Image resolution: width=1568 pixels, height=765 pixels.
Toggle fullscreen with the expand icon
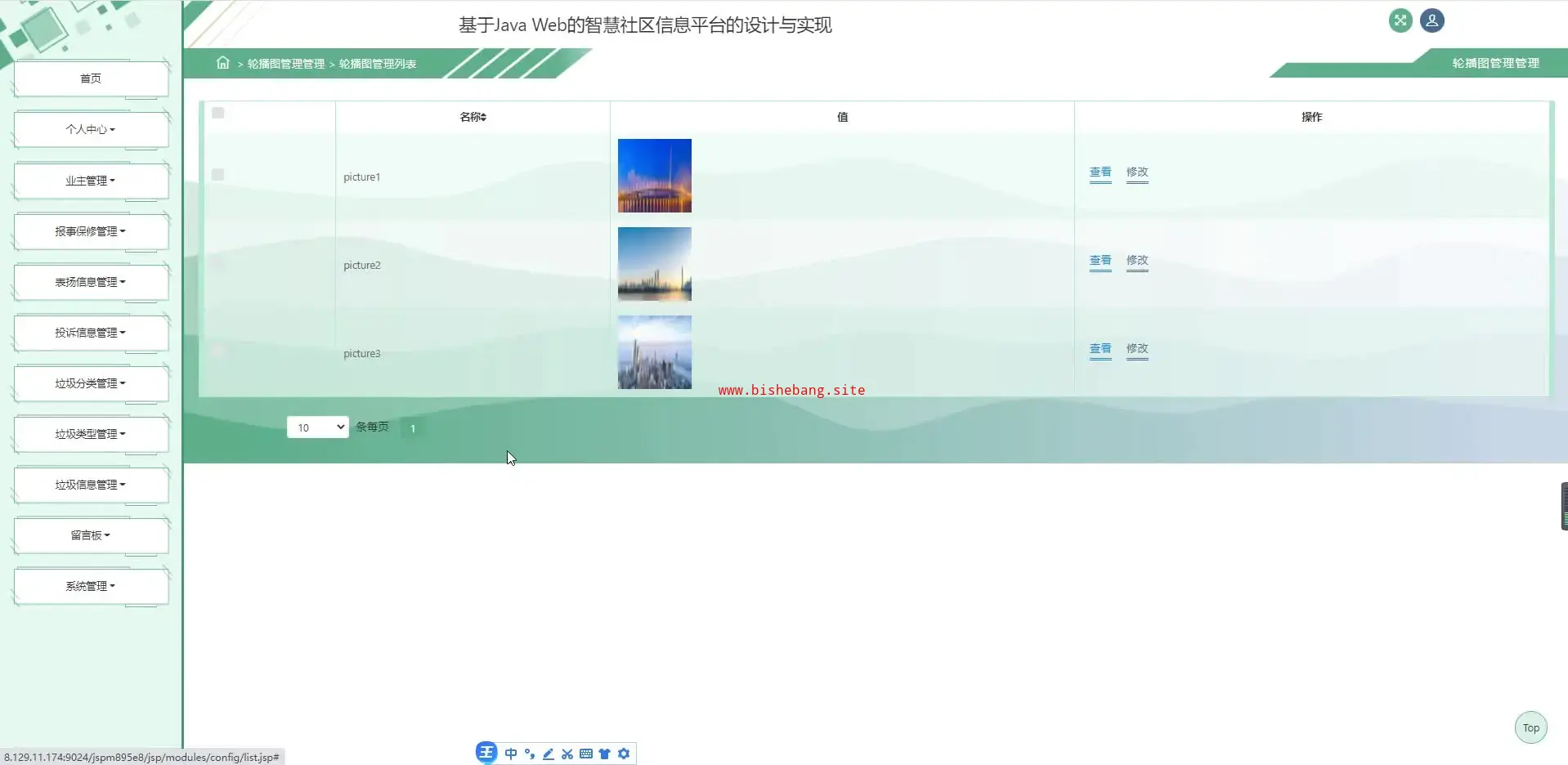coord(1400,20)
